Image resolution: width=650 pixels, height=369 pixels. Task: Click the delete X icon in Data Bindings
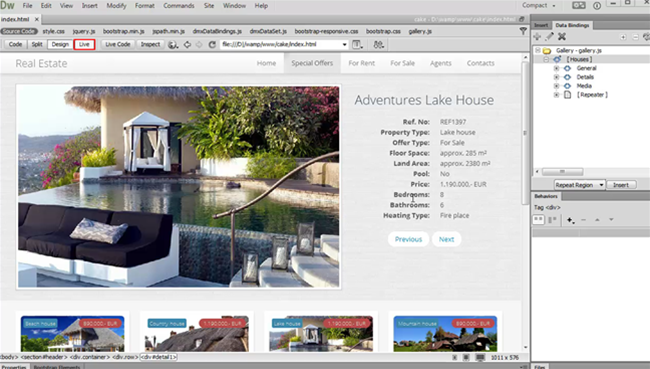[562, 36]
